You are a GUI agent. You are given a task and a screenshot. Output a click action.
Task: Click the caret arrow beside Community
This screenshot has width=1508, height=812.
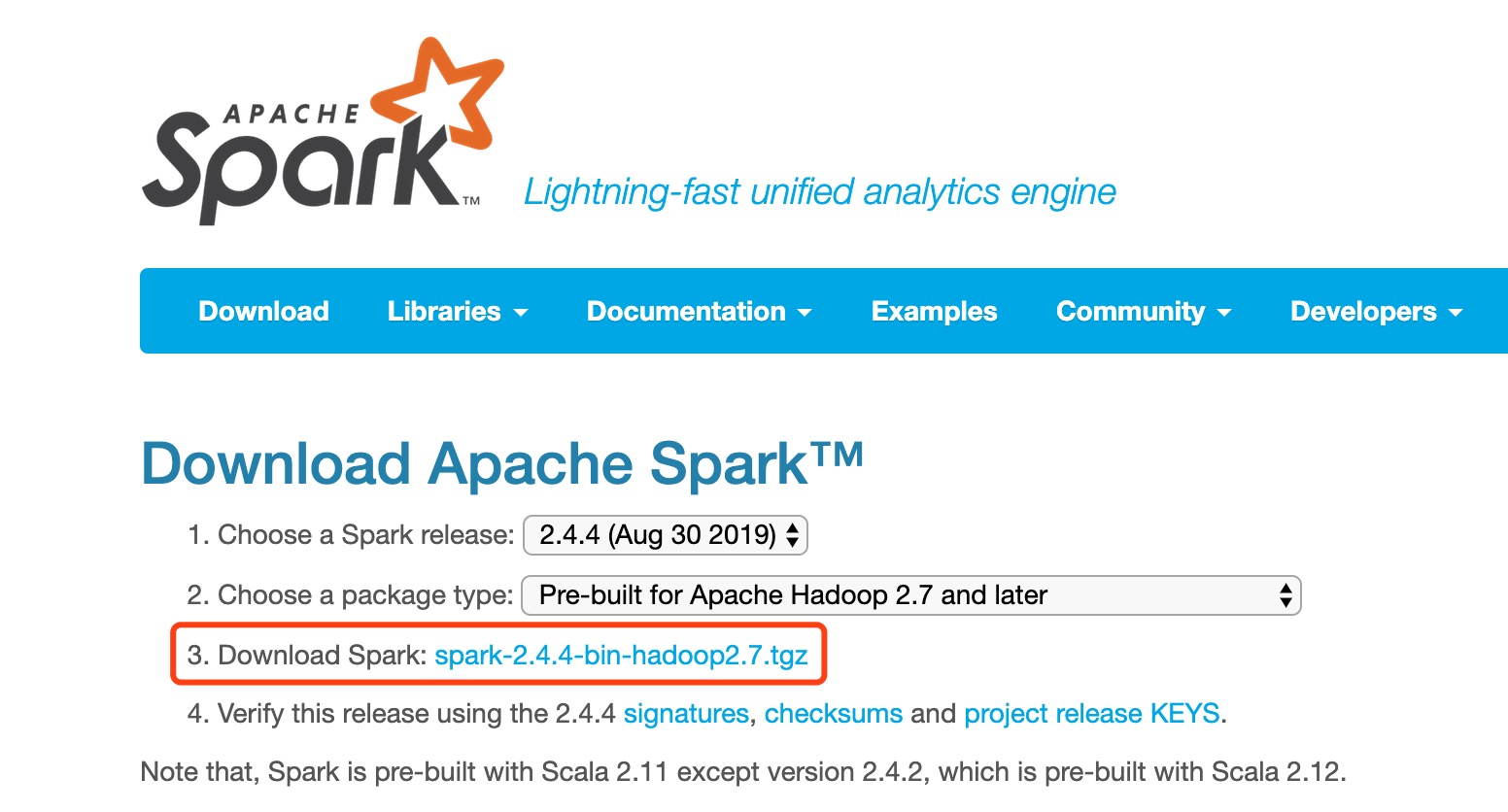1224,313
